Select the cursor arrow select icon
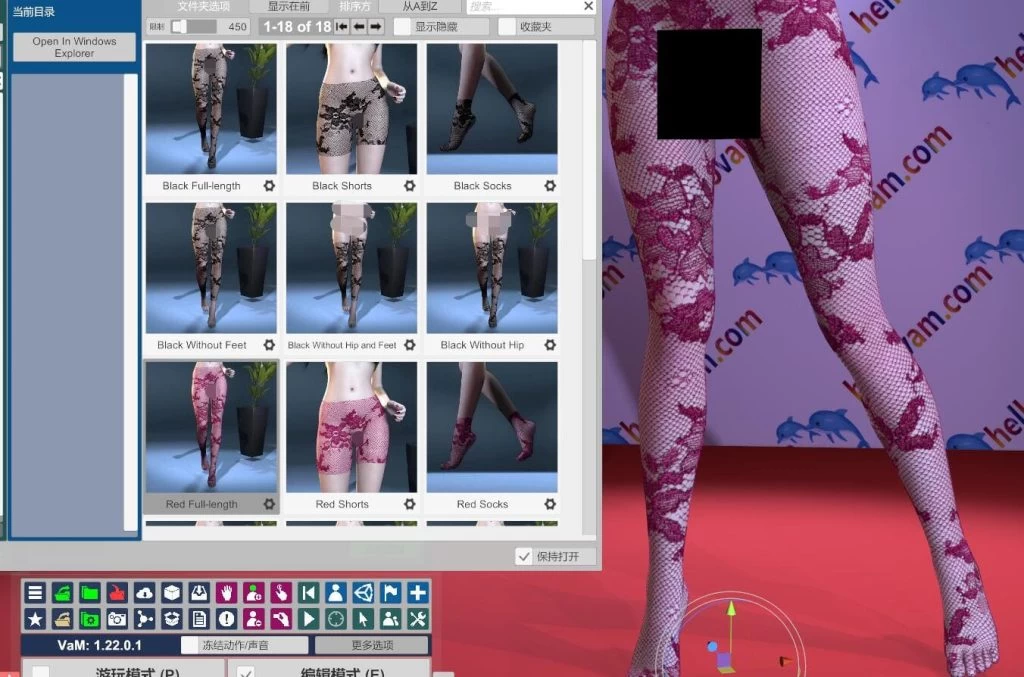This screenshot has height=677, width=1024. (363, 619)
